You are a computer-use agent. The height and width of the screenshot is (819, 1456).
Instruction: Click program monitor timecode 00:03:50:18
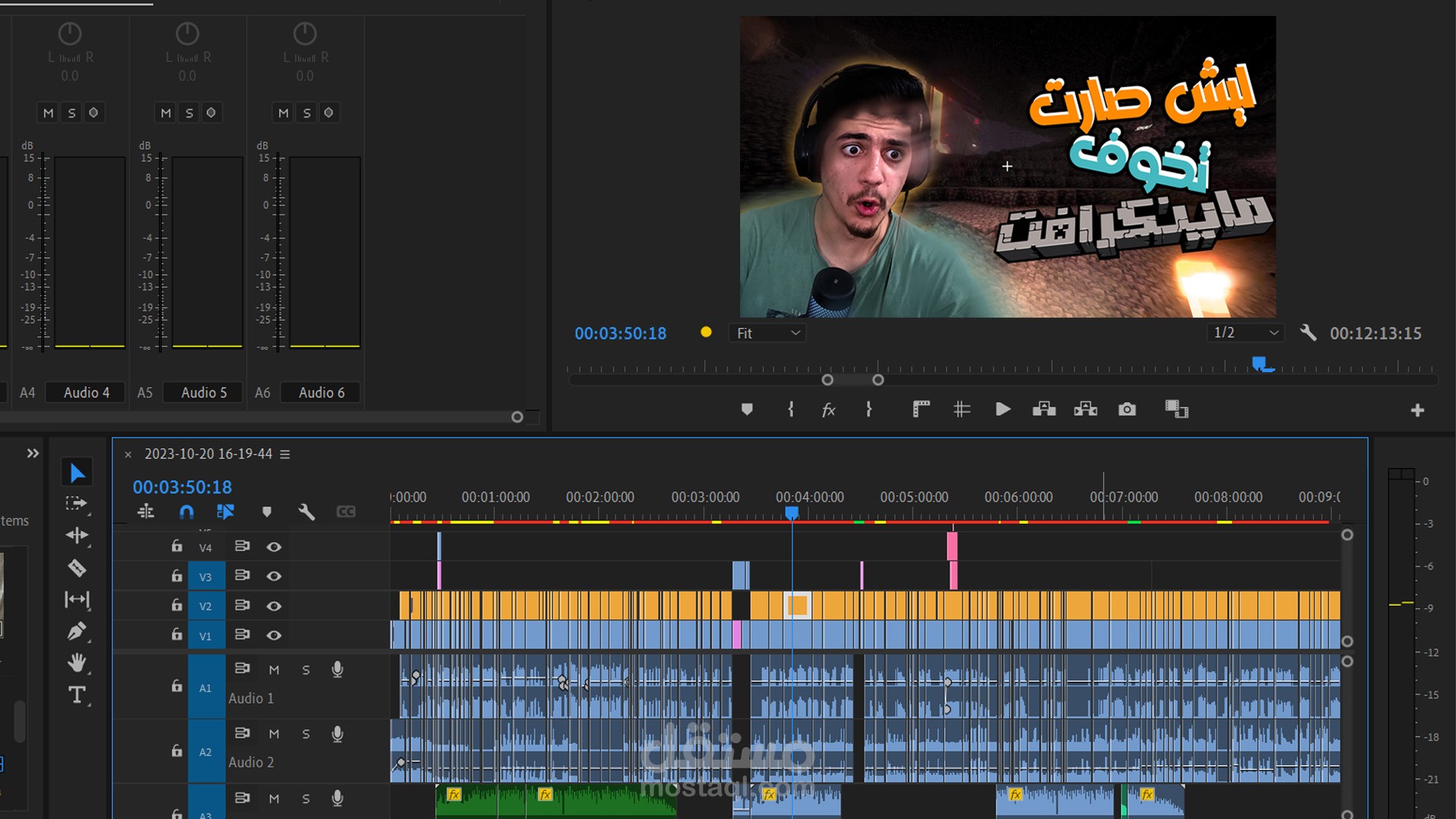click(x=620, y=333)
